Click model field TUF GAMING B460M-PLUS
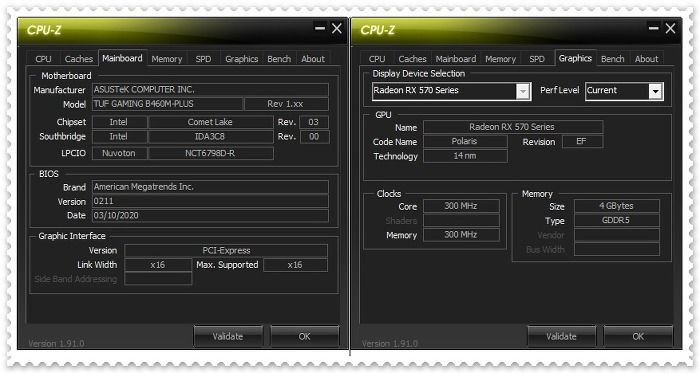 167,104
